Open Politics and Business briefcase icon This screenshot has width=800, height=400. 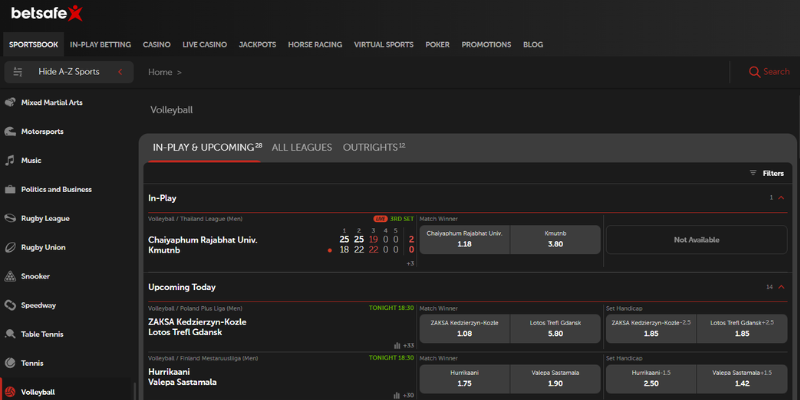coord(10,190)
